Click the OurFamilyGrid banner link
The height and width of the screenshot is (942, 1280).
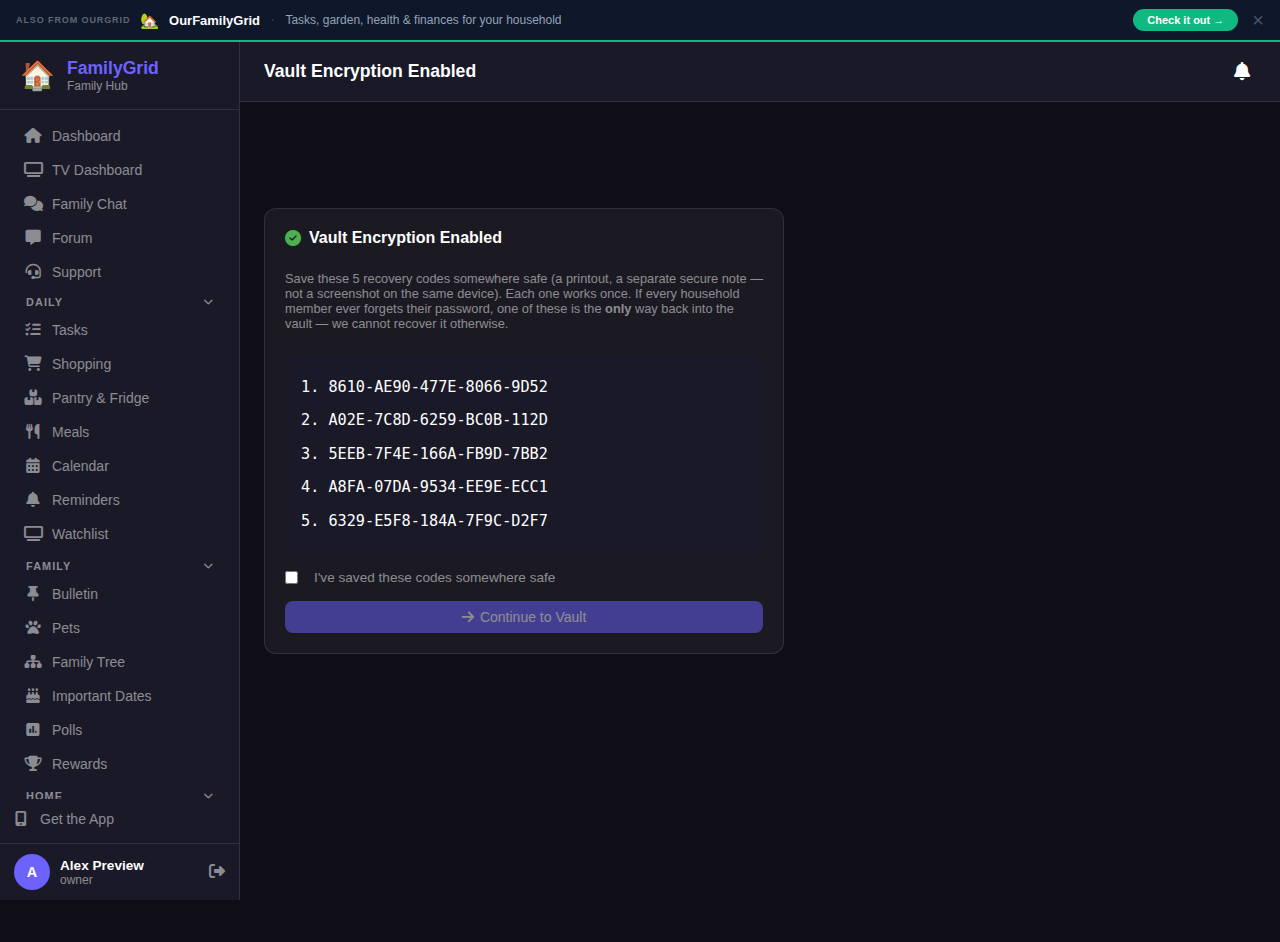[214, 20]
